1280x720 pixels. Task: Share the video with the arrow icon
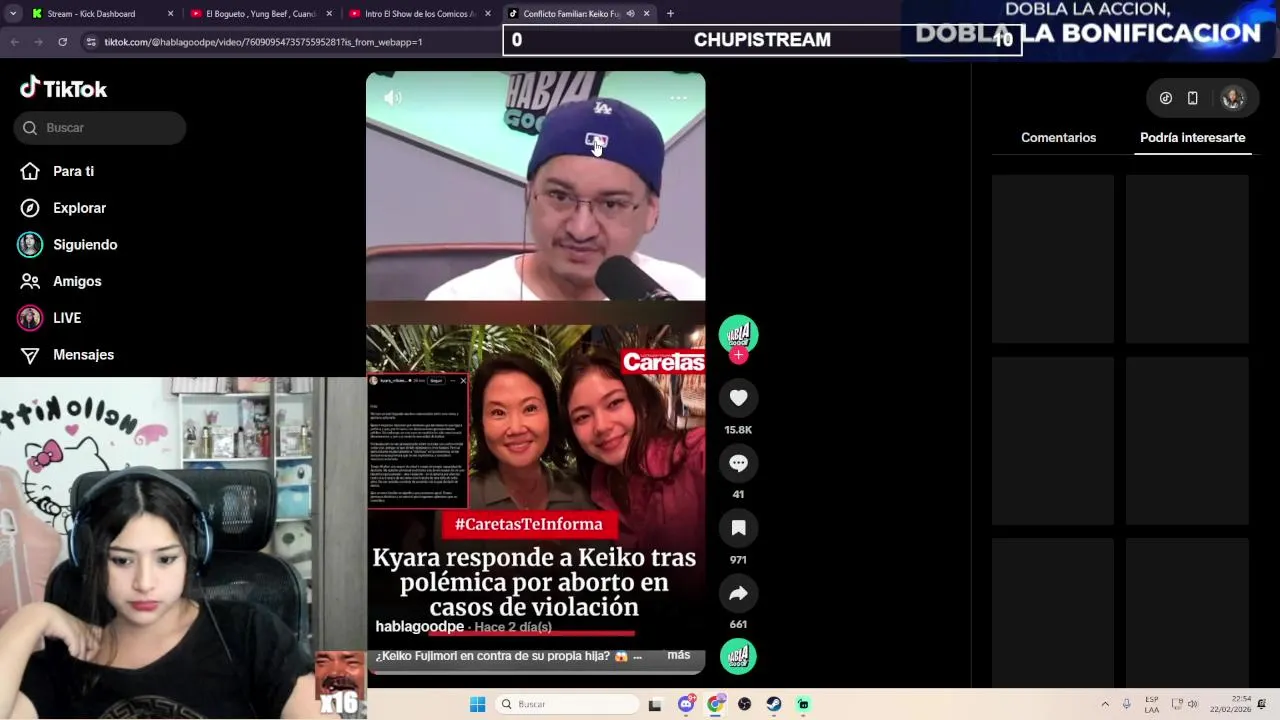(x=738, y=593)
